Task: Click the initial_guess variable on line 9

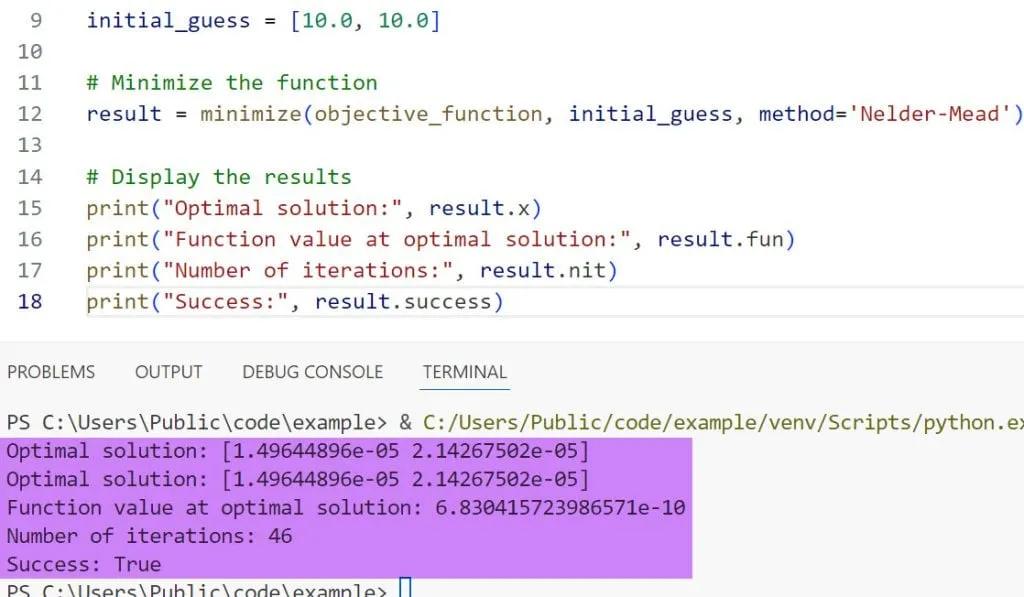Action: point(168,20)
